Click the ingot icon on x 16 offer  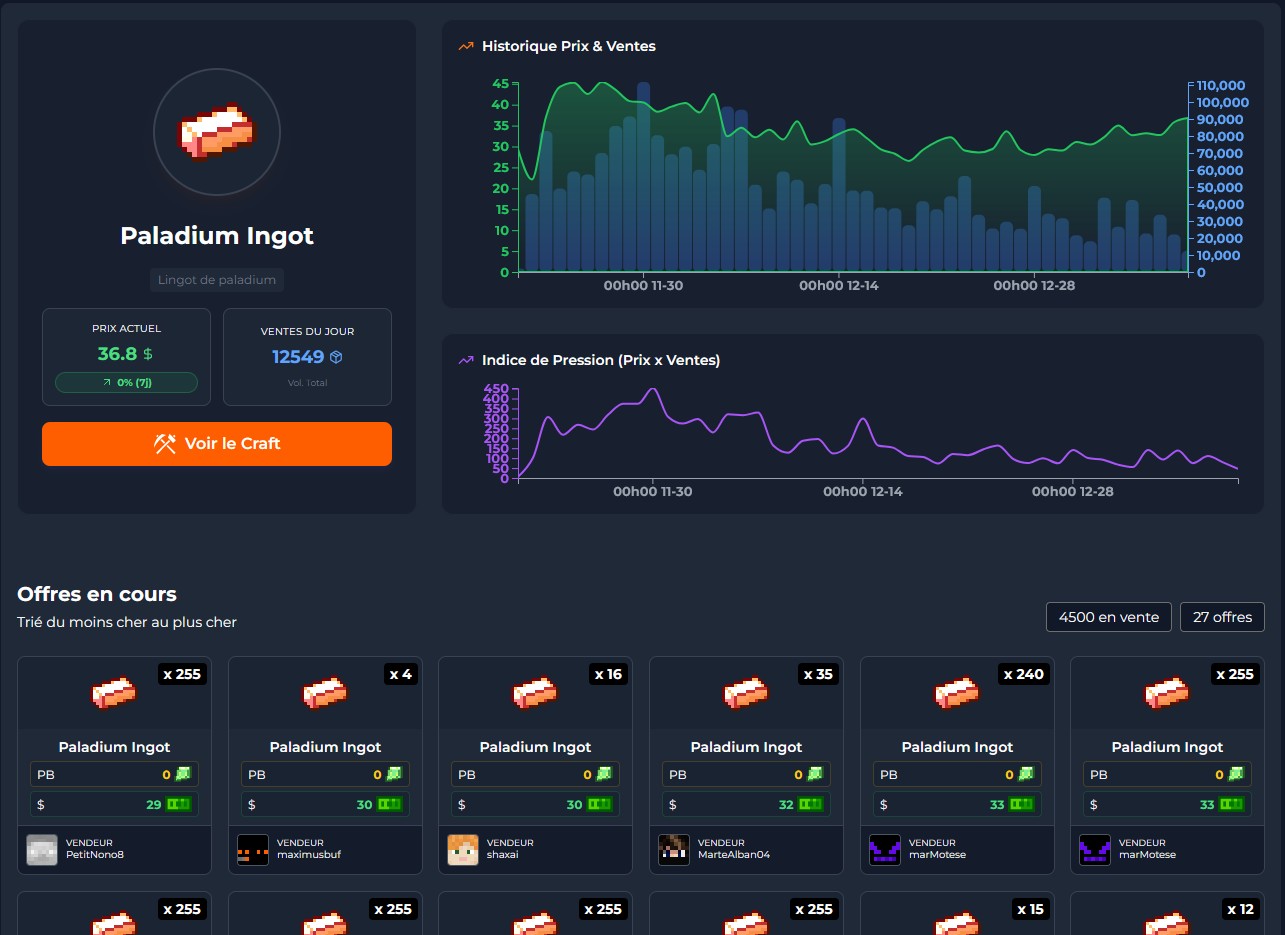(535, 692)
